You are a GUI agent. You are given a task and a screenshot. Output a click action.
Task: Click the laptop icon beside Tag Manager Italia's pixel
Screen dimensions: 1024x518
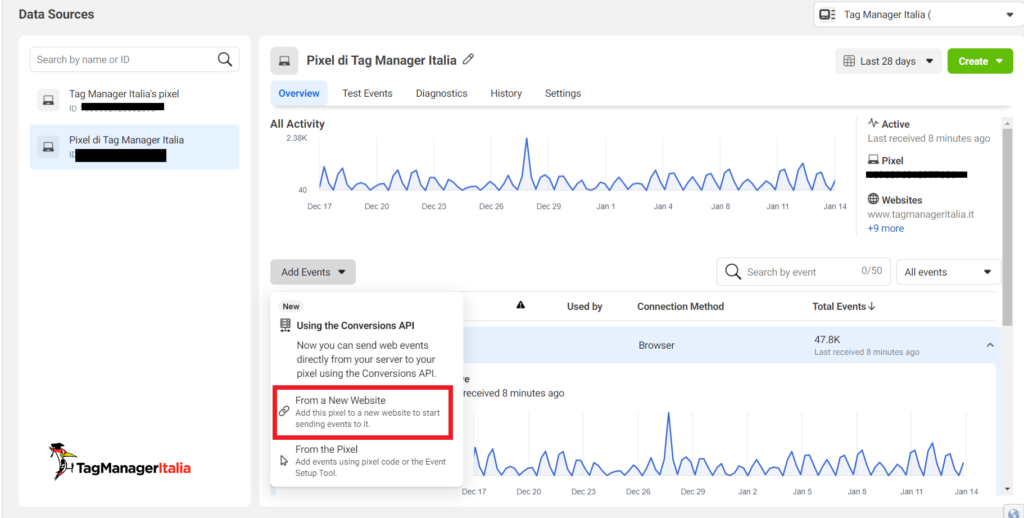(x=48, y=100)
